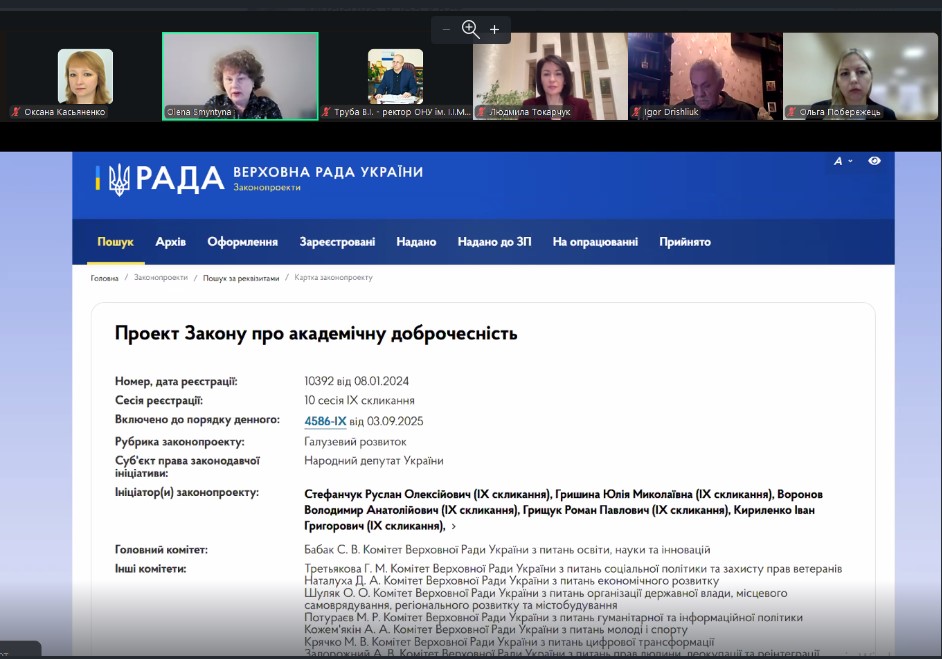Click the Пошук за реквізитами breadcrumb

(x=241, y=278)
